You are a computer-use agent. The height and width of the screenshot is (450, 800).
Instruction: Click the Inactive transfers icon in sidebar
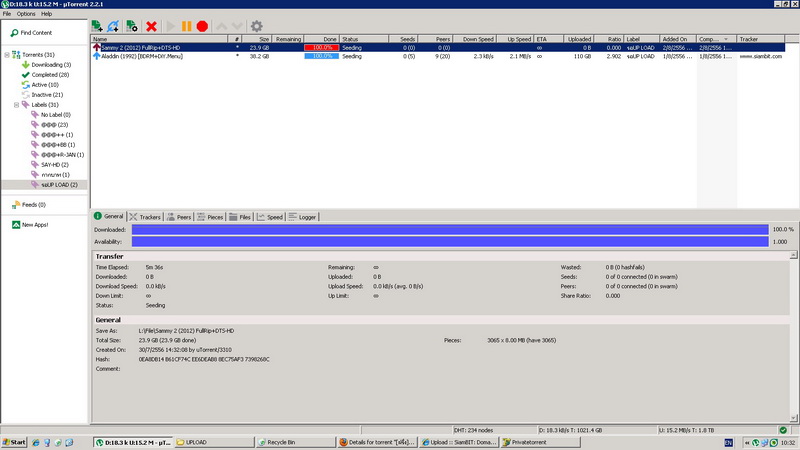pos(26,94)
